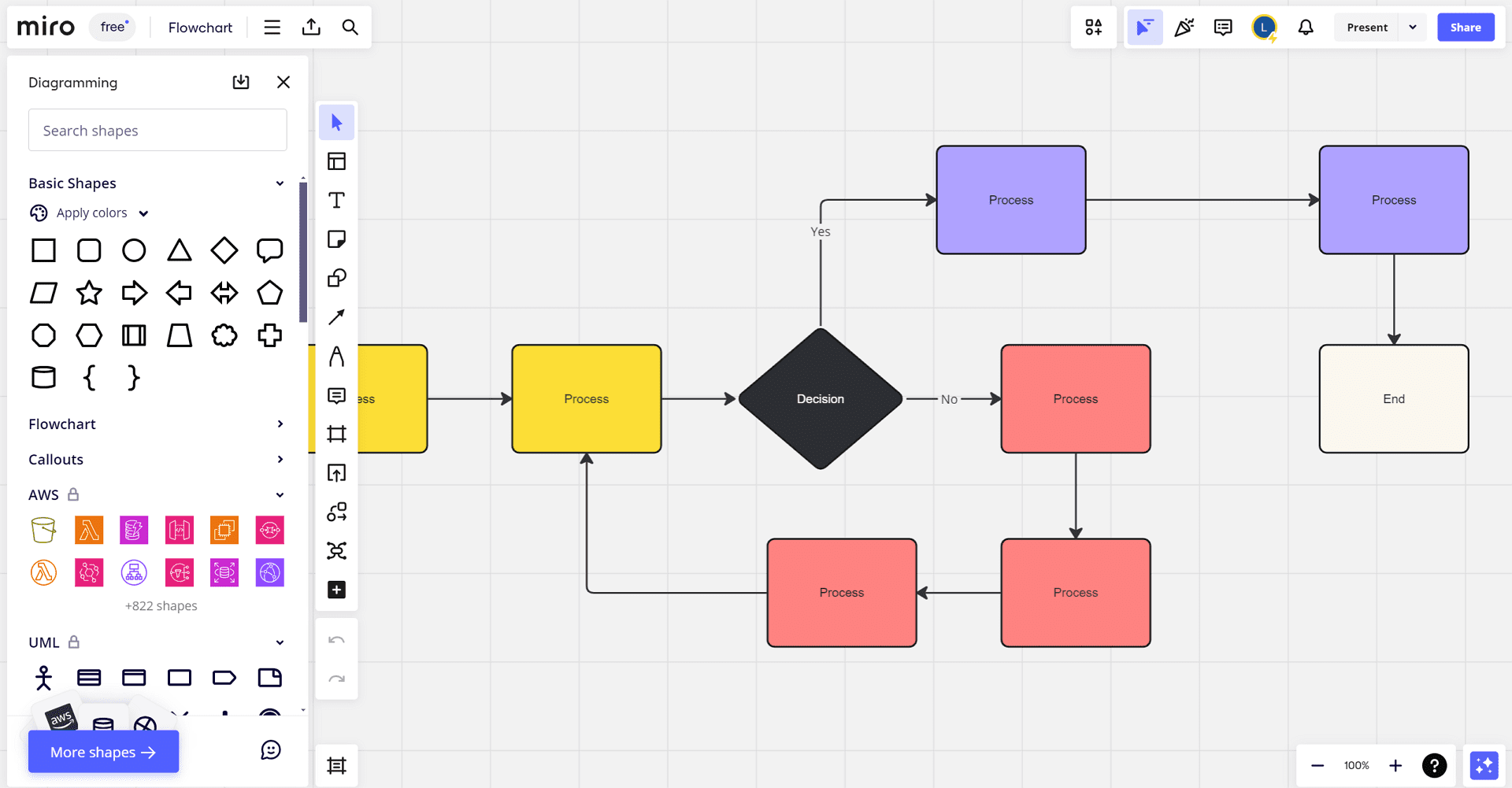Open the Miro AI sparkle button
Image resolution: width=1512 pixels, height=788 pixels.
1484,765
